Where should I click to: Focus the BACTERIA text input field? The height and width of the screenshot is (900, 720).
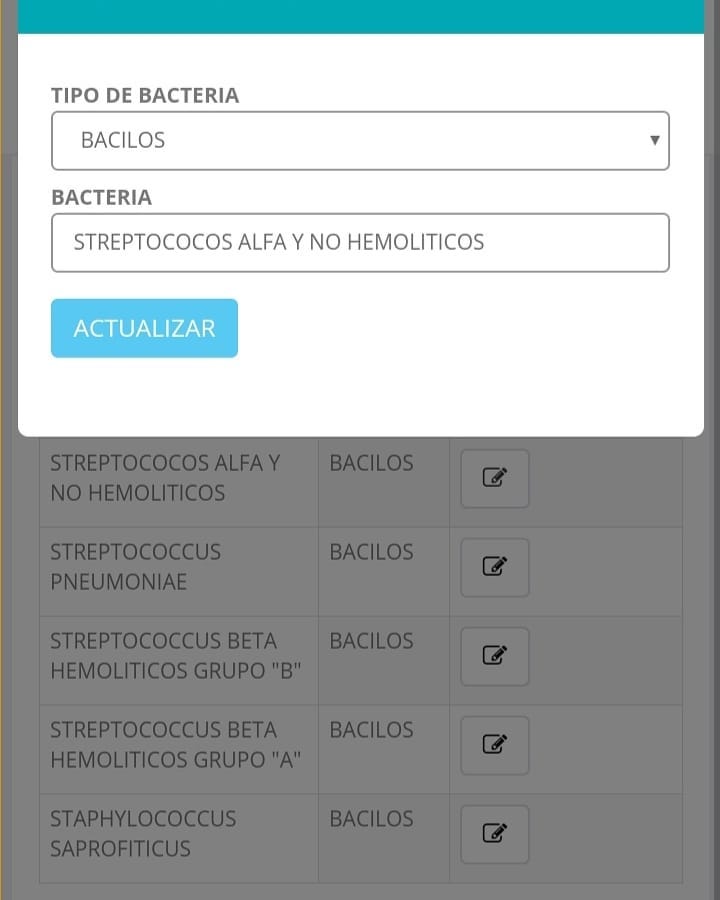click(360, 242)
